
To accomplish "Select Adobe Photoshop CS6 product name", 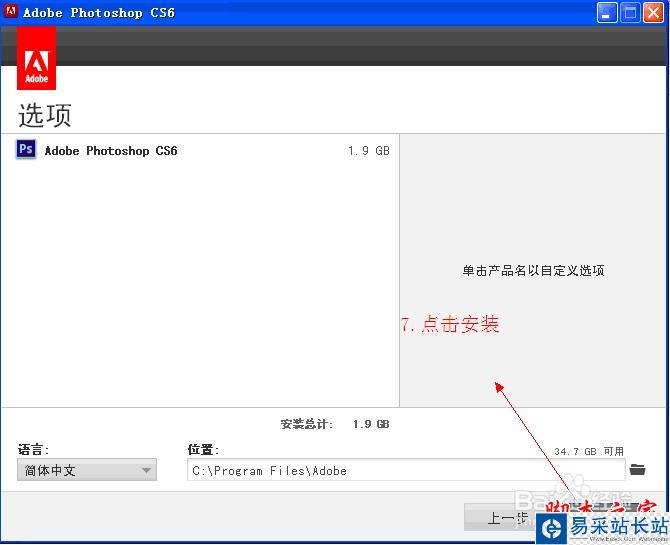I will [111, 151].
